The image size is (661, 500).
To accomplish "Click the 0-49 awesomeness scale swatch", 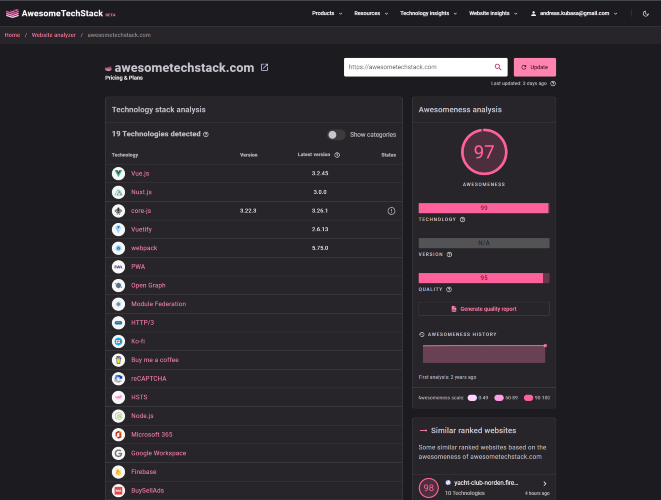I will click(472, 398).
